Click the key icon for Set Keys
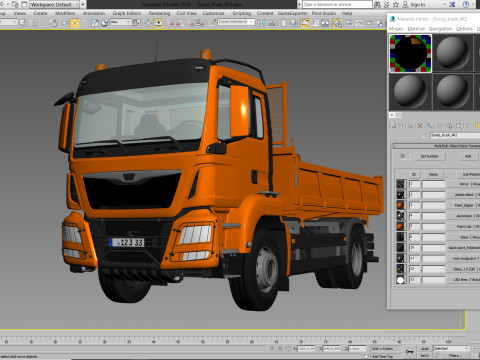This screenshot has width=480, height=360. [410, 352]
